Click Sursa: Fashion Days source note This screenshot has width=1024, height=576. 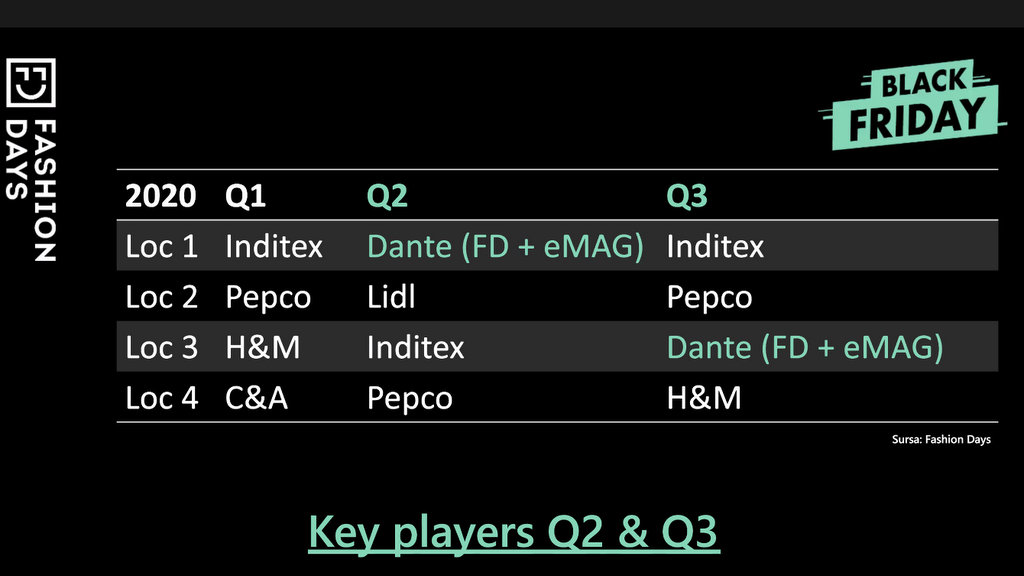click(x=941, y=440)
